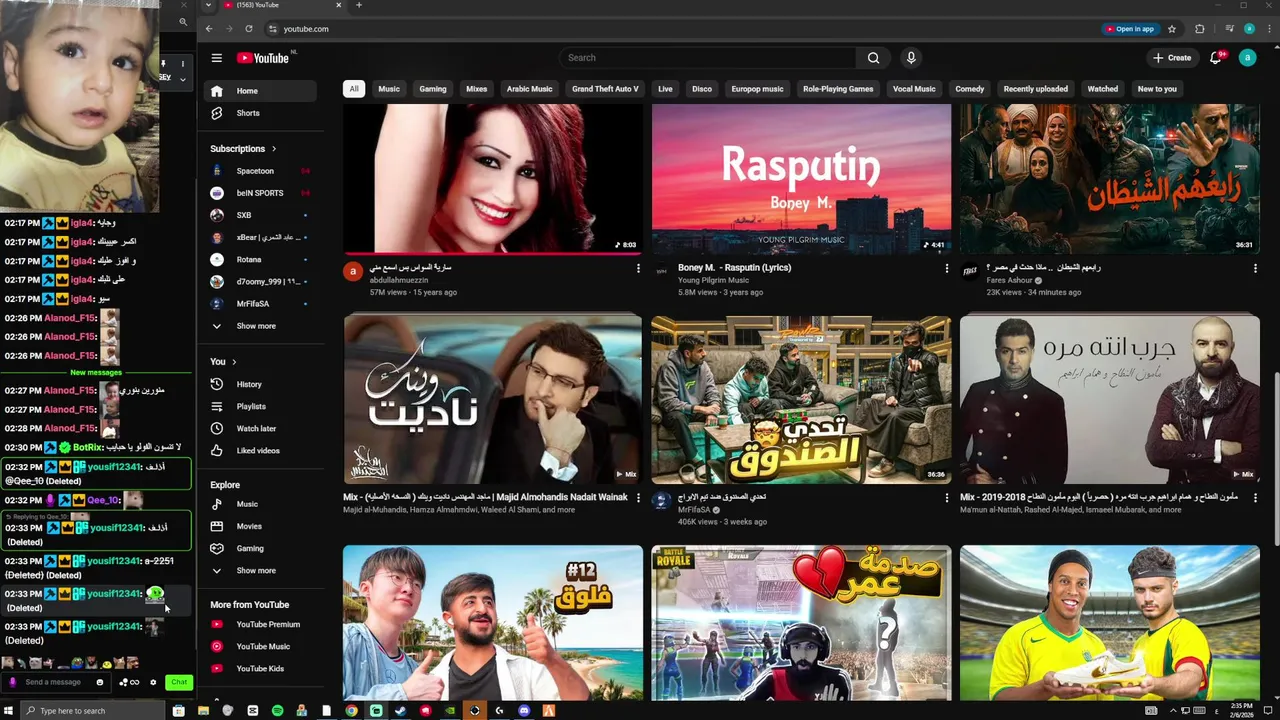Bookmark page with star icon
Viewport: 1280px width, 720px height.
click(1172, 29)
